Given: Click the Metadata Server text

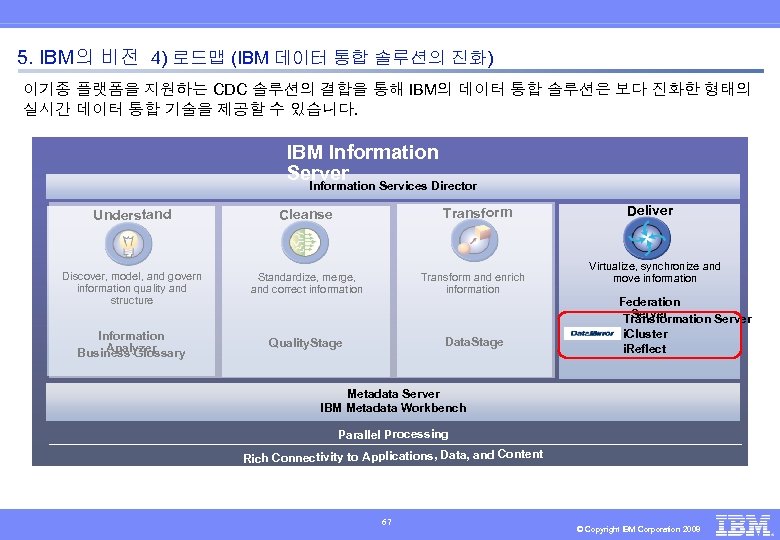Looking at the screenshot, I should pyautogui.click(x=393, y=394).
